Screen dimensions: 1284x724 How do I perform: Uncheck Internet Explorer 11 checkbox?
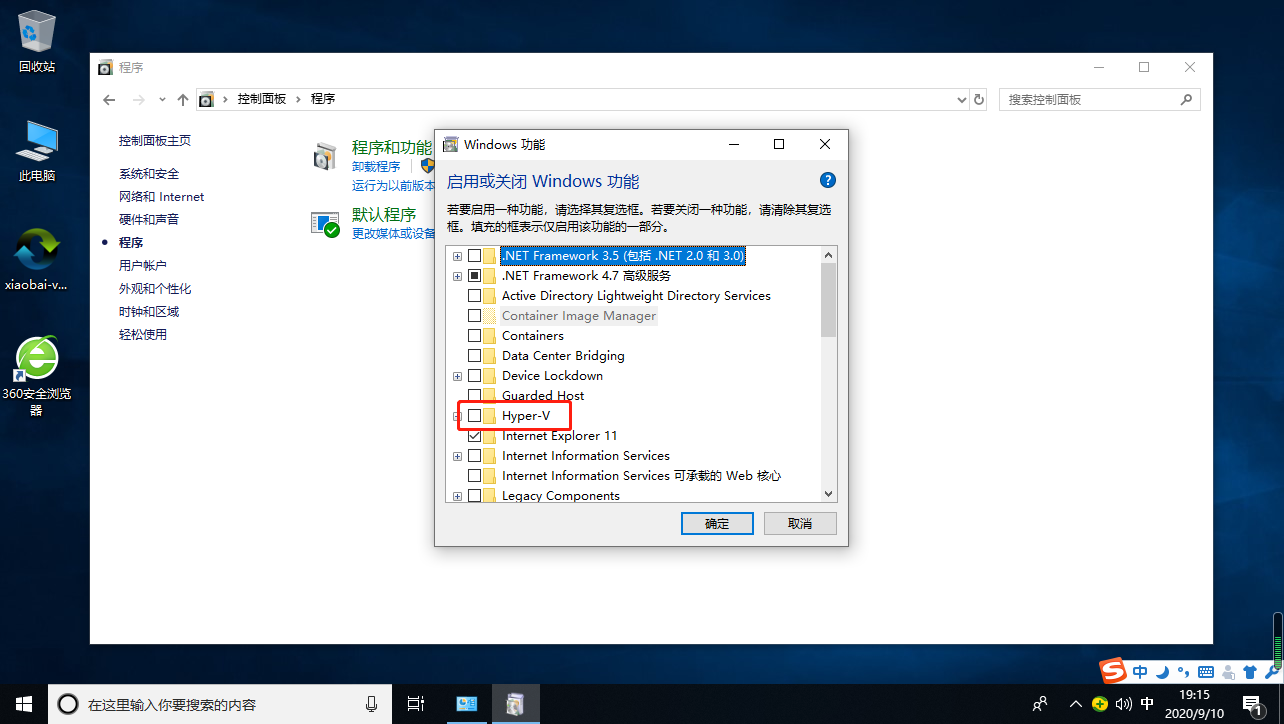pyautogui.click(x=474, y=436)
